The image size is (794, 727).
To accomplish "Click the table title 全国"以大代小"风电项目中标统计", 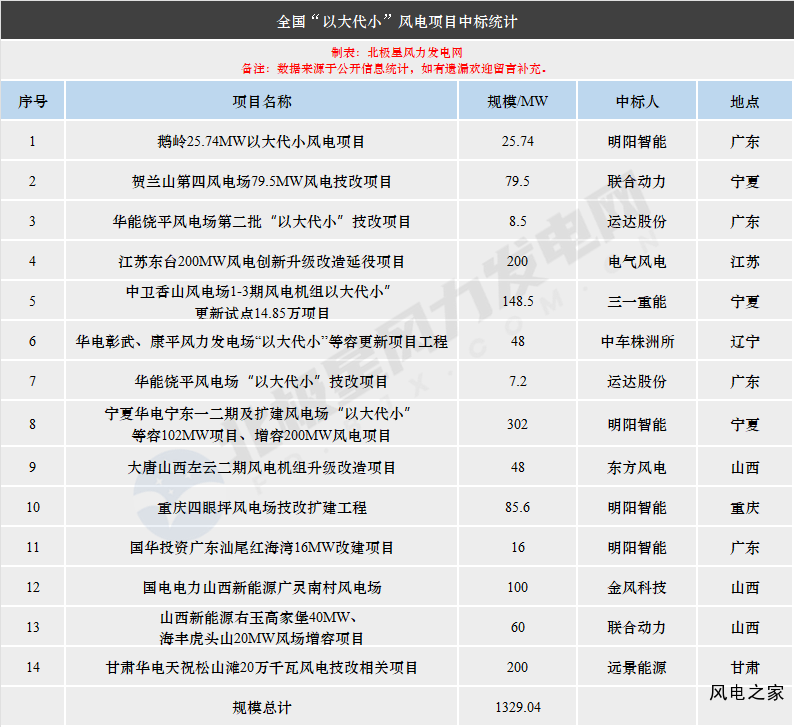I will pyautogui.click(x=396, y=22).
